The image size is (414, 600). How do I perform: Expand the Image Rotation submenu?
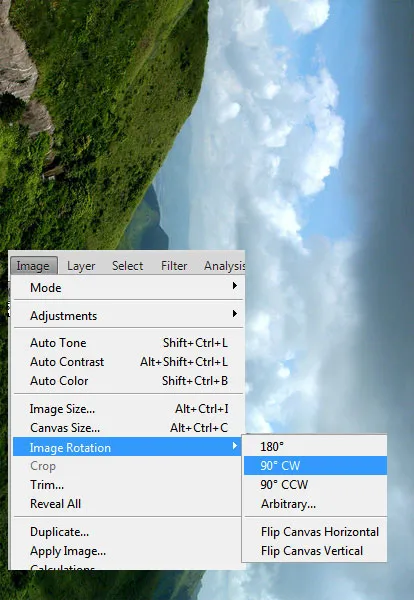(128, 447)
